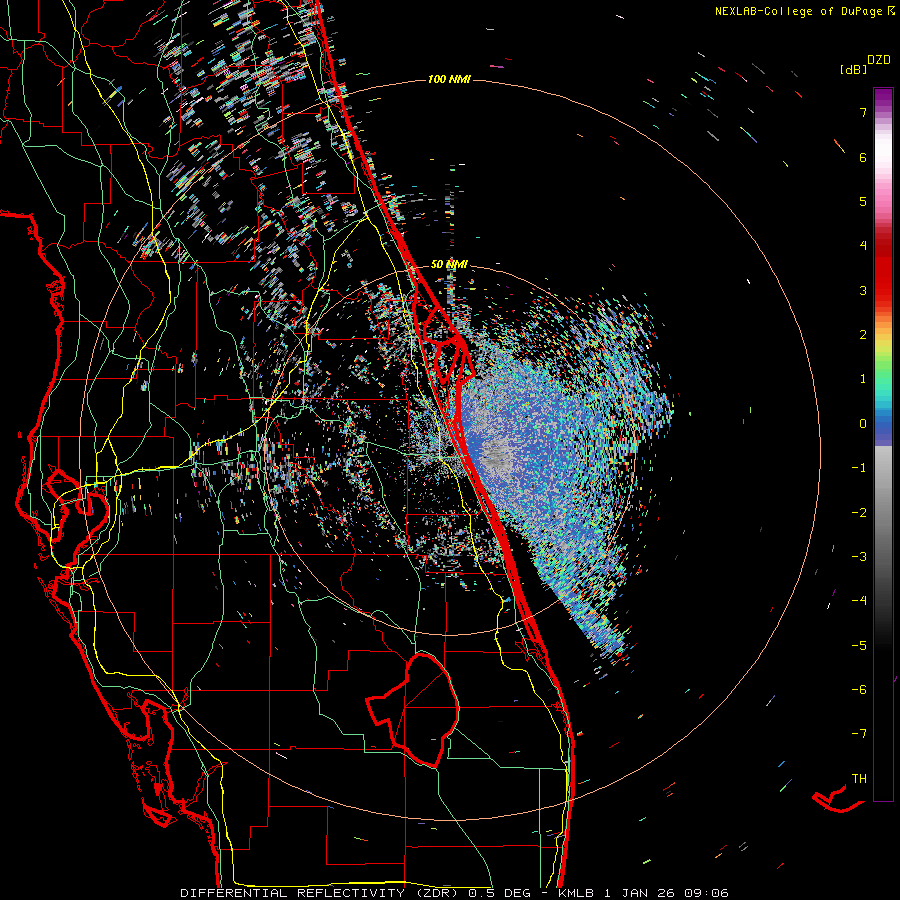Click the 100 NMI range ring label
The image size is (900, 900).
coord(449,79)
